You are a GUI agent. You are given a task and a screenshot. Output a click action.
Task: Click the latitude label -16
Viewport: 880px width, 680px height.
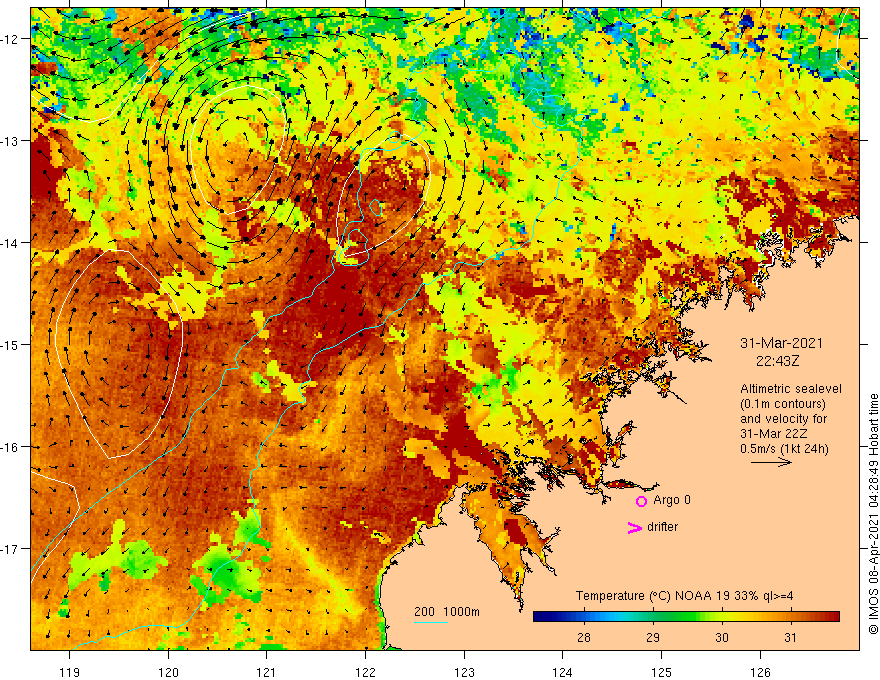coord(10,447)
